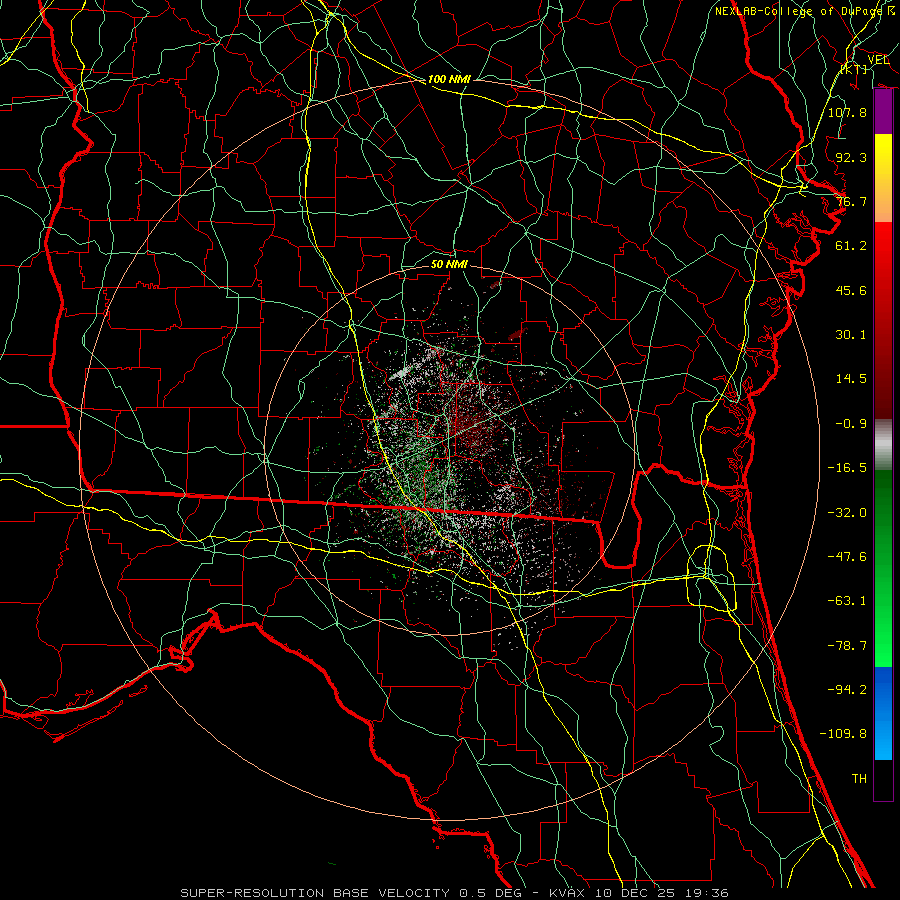
Task: Click the "-0.9" legend value
Action: click(x=851, y=424)
